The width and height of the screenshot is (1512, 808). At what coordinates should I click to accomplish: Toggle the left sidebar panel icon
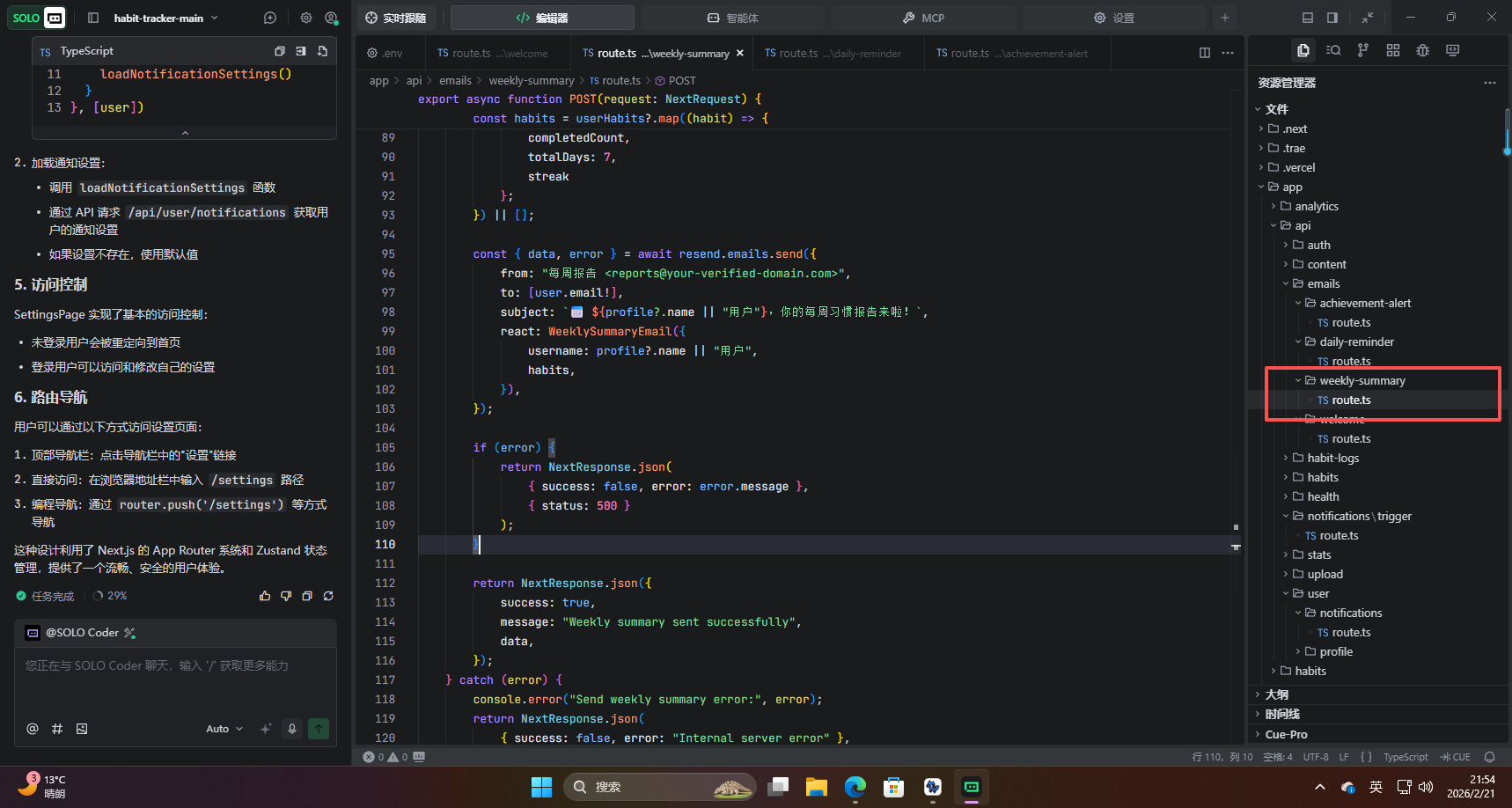coord(93,18)
